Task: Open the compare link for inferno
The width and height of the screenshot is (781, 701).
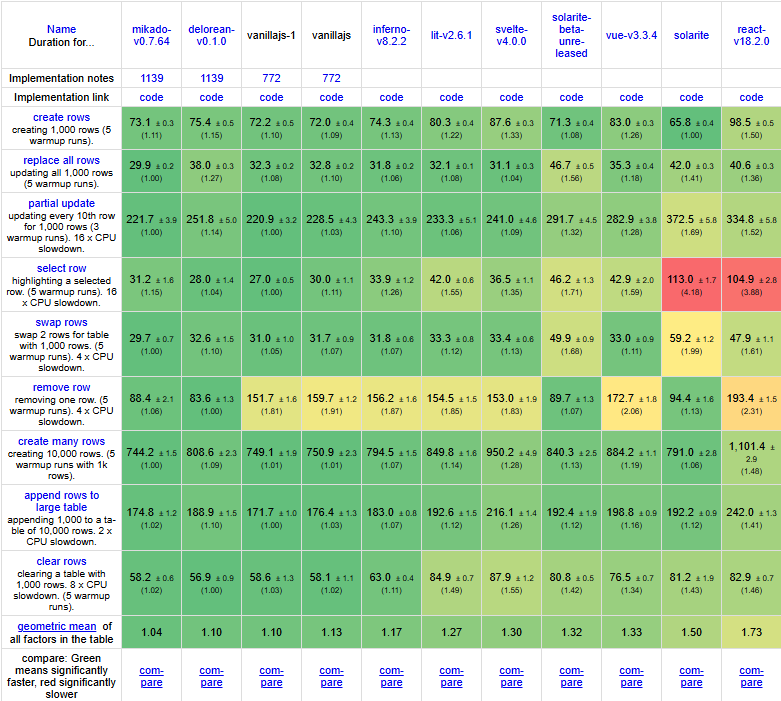Action: point(391,677)
